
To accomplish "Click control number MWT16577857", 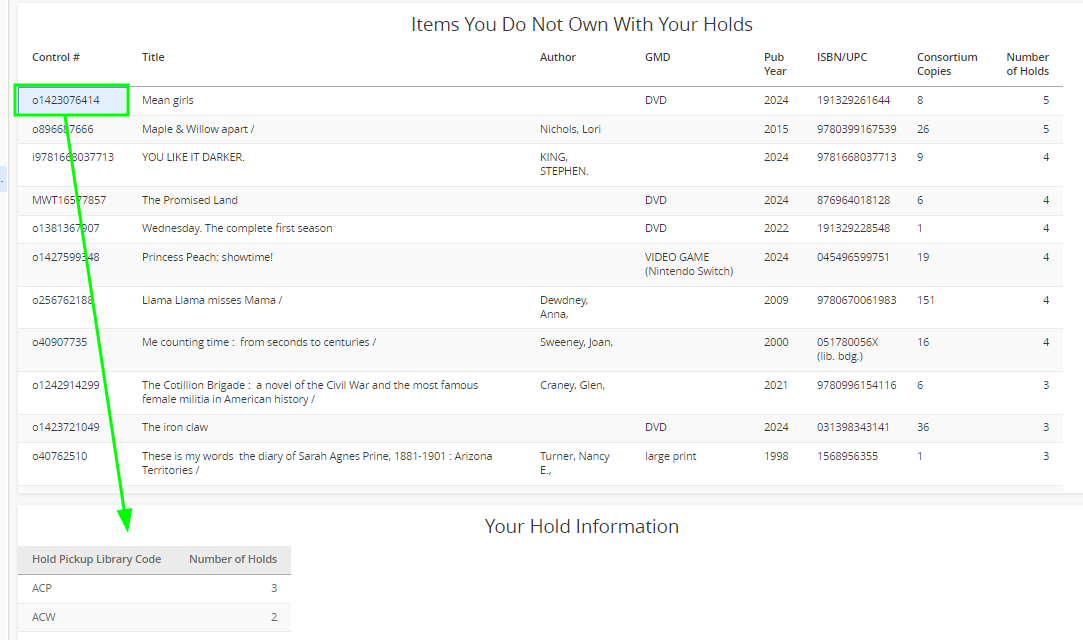I will 69,200.
